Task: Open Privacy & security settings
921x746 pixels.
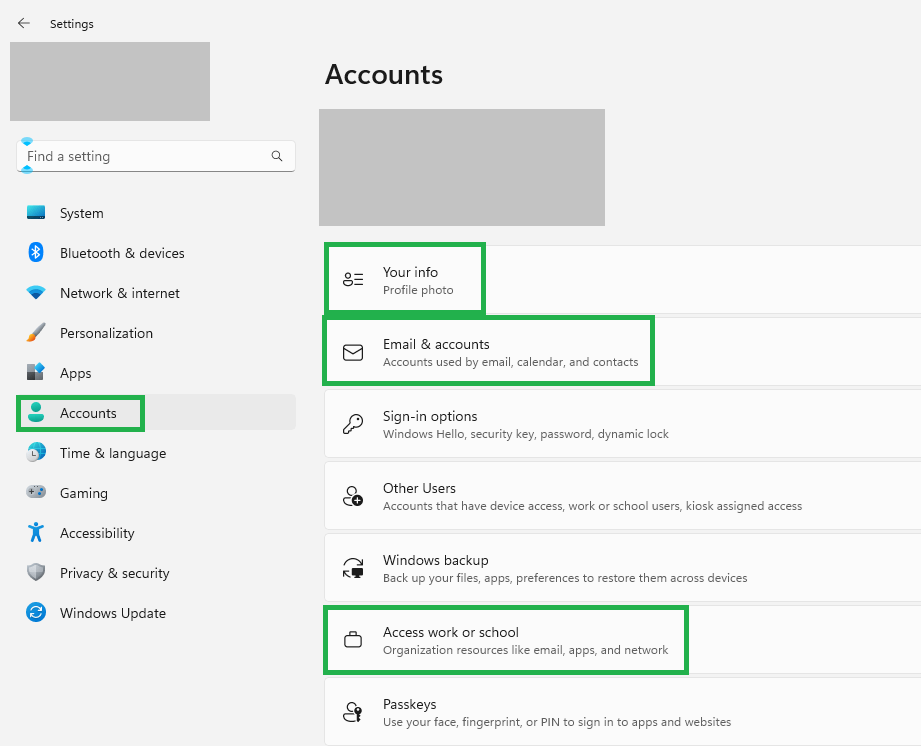Action: pos(156,572)
